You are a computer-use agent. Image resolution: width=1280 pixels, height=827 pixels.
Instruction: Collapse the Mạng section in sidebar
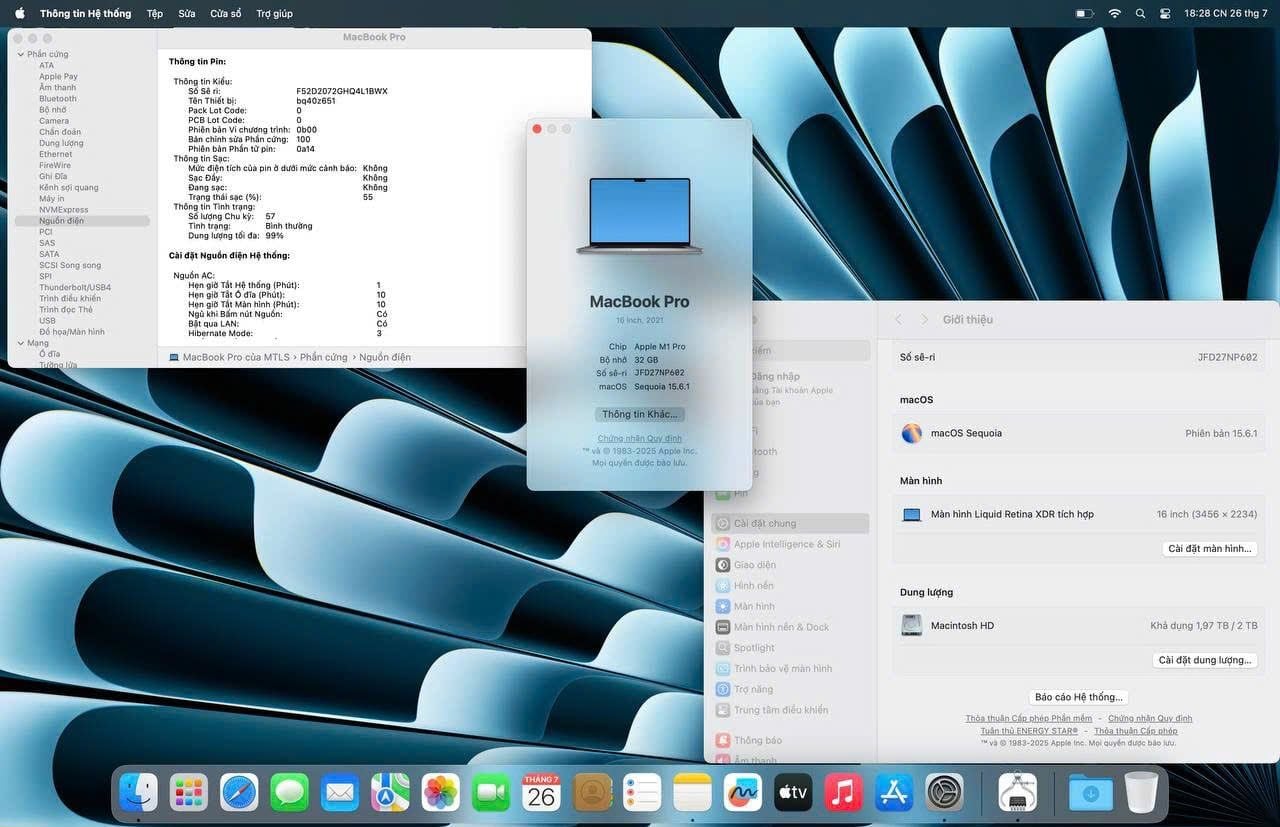tap(20, 343)
